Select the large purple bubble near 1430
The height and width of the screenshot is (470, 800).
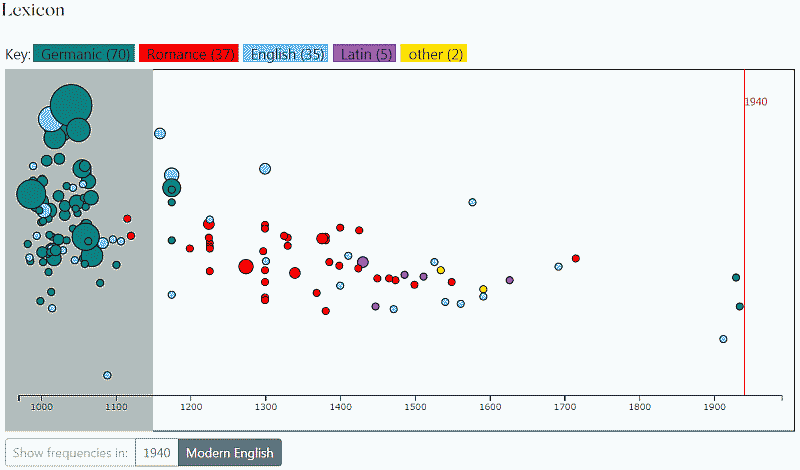(x=362, y=262)
